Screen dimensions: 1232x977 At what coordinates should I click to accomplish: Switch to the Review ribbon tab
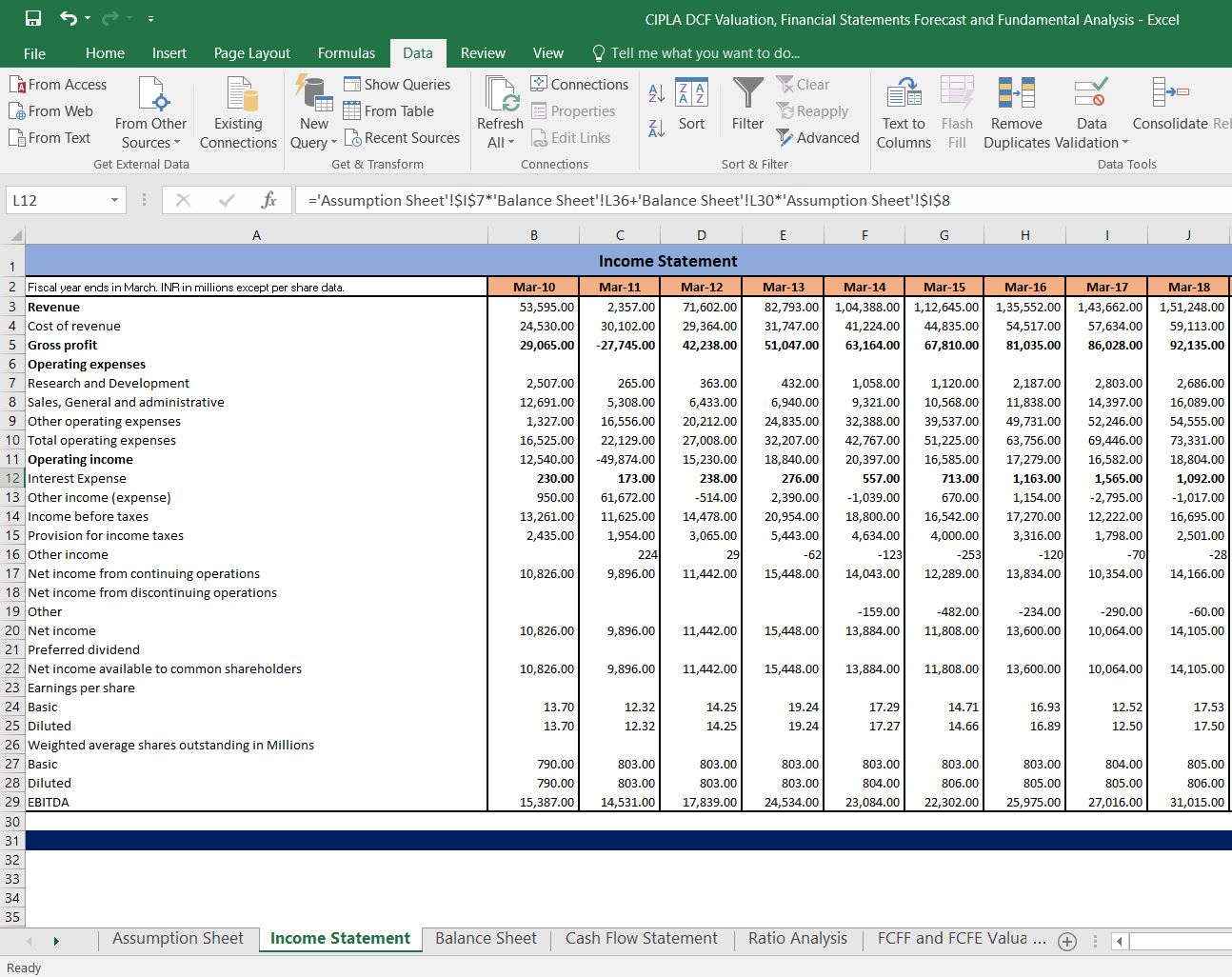click(483, 53)
